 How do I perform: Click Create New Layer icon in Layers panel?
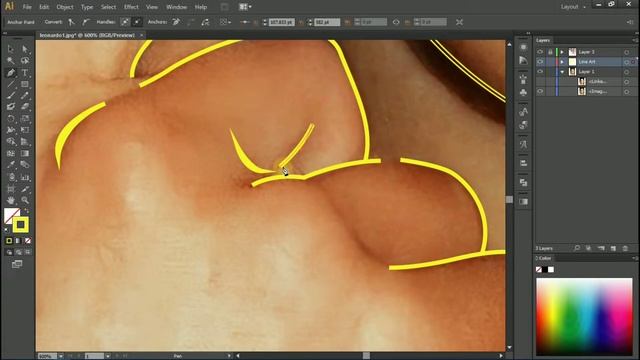tap(613, 248)
